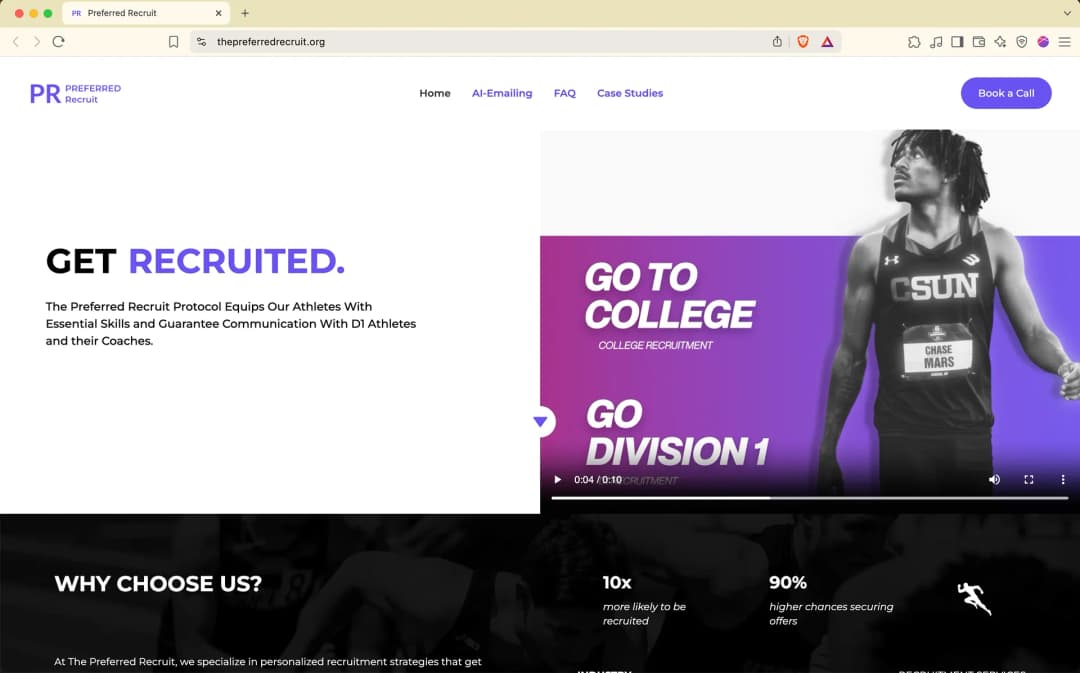Screen dimensions: 1080x673
Task: Click the GET RECRUITED. headline
Action: pos(196,261)
